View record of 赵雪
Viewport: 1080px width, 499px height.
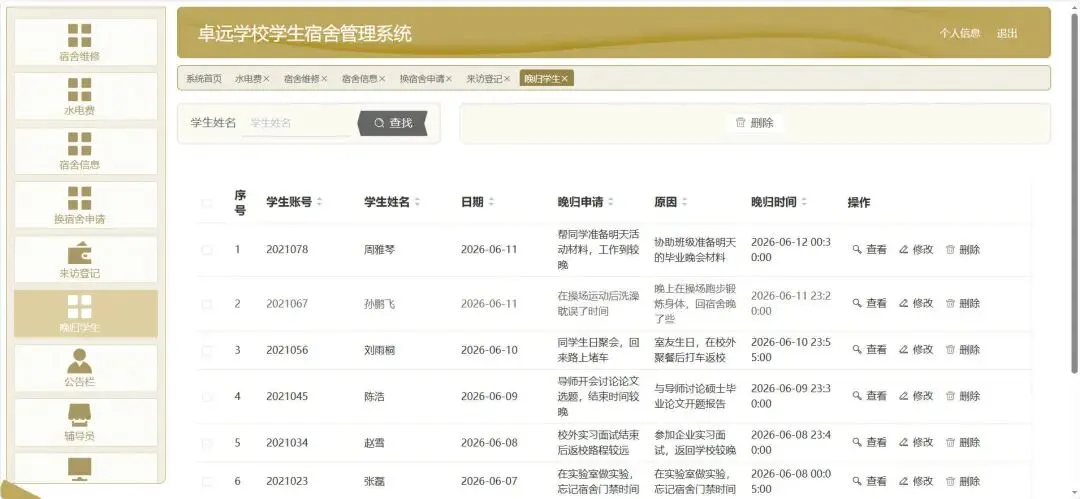869,442
